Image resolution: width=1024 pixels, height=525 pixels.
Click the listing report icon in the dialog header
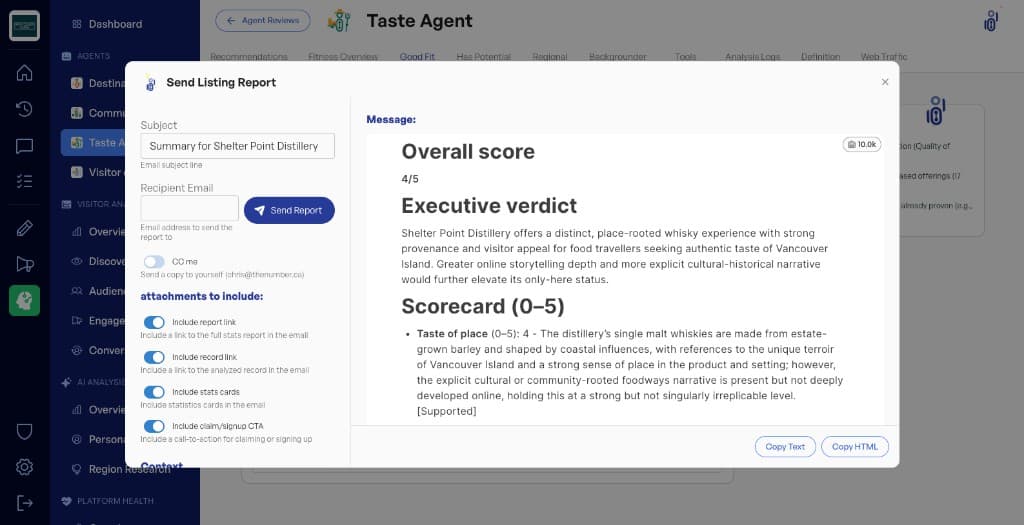point(151,83)
